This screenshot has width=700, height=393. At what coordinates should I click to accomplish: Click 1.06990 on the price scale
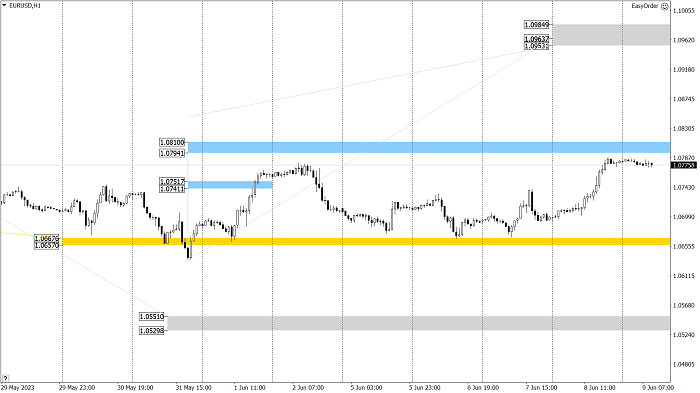click(x=684, y=217)
